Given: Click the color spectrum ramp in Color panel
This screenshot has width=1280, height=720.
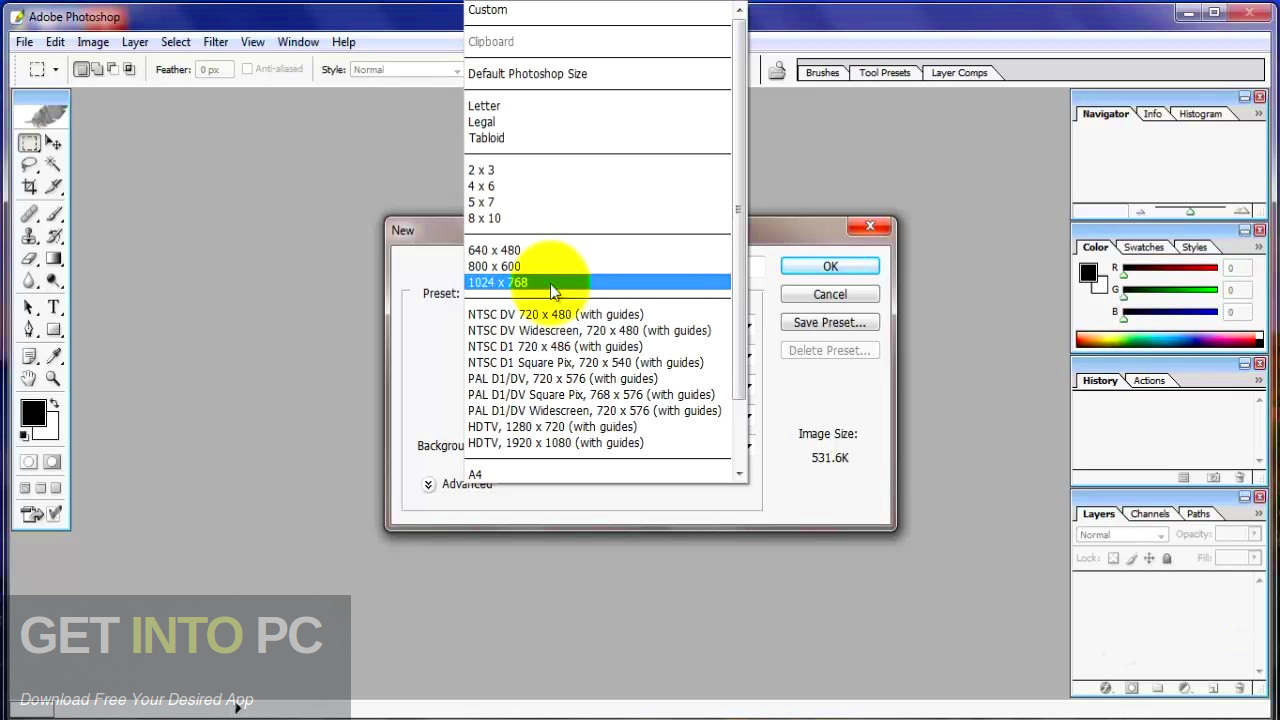Looking at the screenshot, I should pyautogui.click(x=1169, y=340).
